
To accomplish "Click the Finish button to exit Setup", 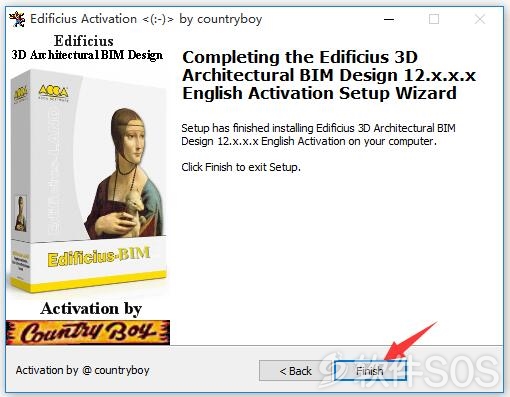I will point(370,371).
